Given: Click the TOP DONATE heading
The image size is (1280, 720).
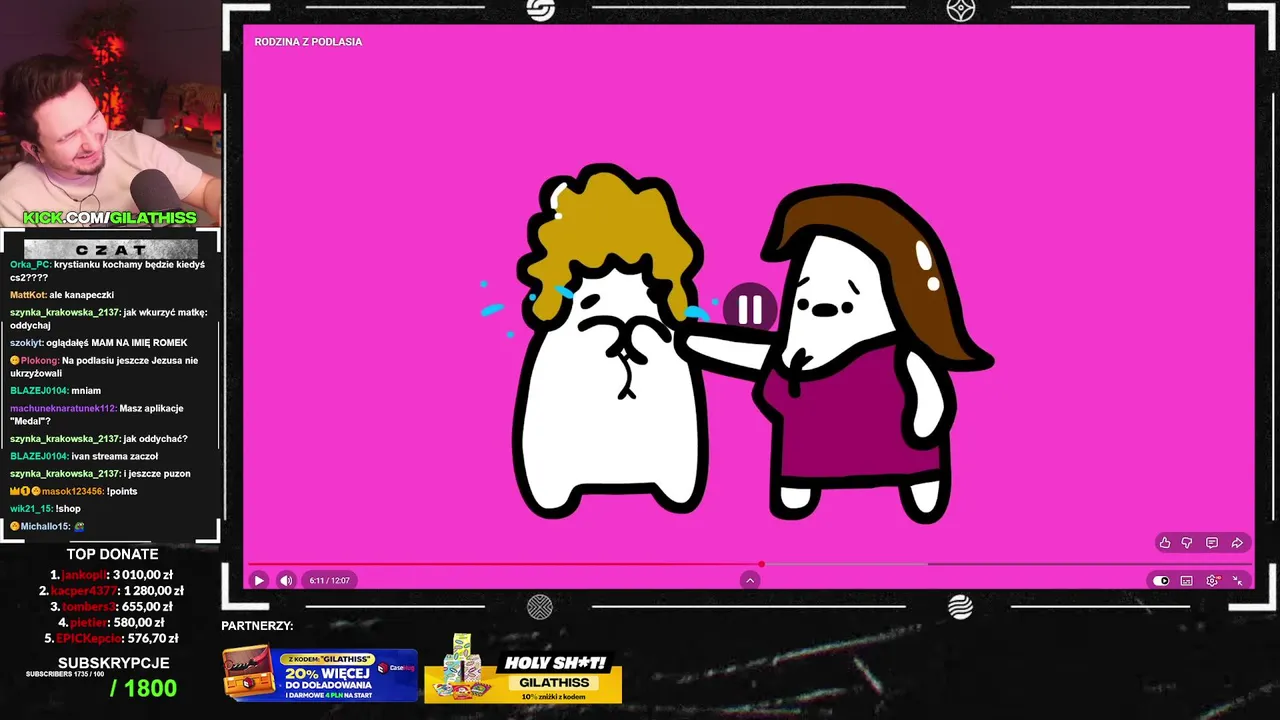Looking at the screenshot, I should 112,554.
